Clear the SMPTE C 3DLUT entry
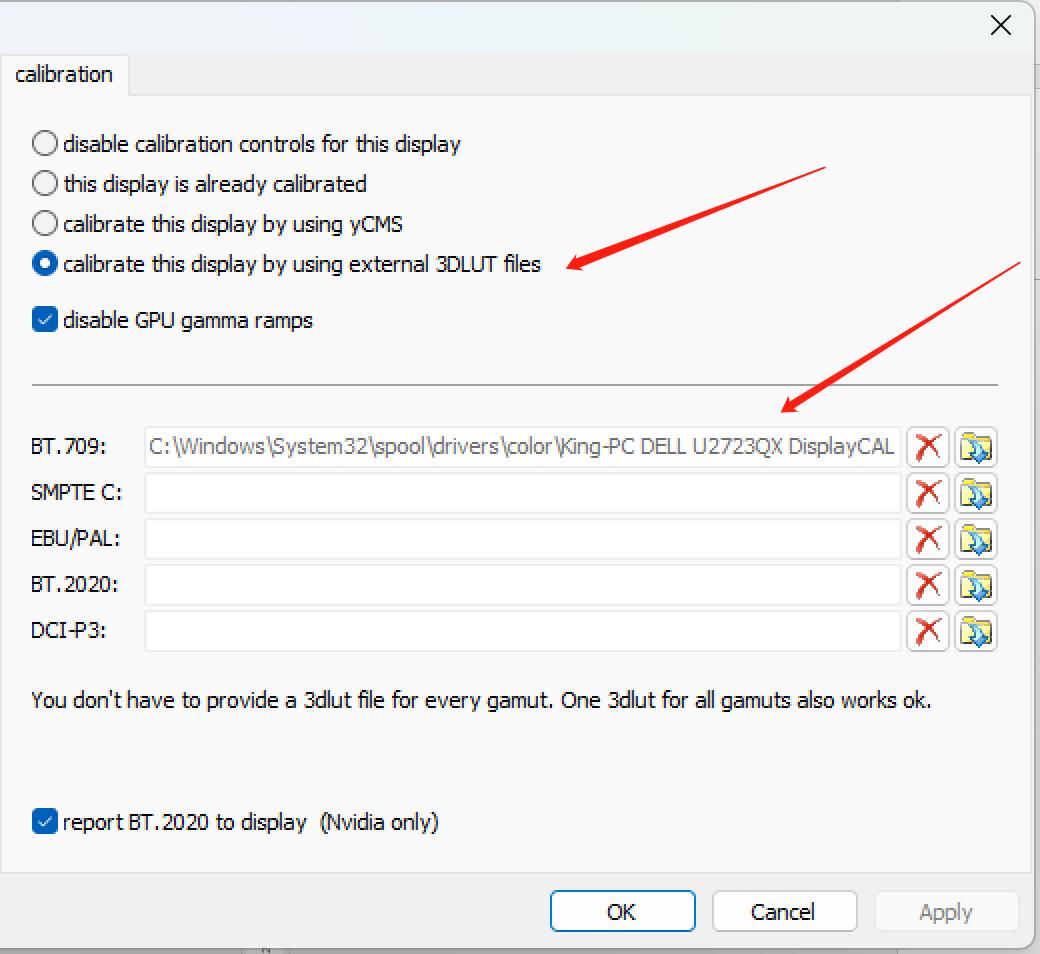Image resolution: width=1040 pixels, height=954 pixels. 928,493
